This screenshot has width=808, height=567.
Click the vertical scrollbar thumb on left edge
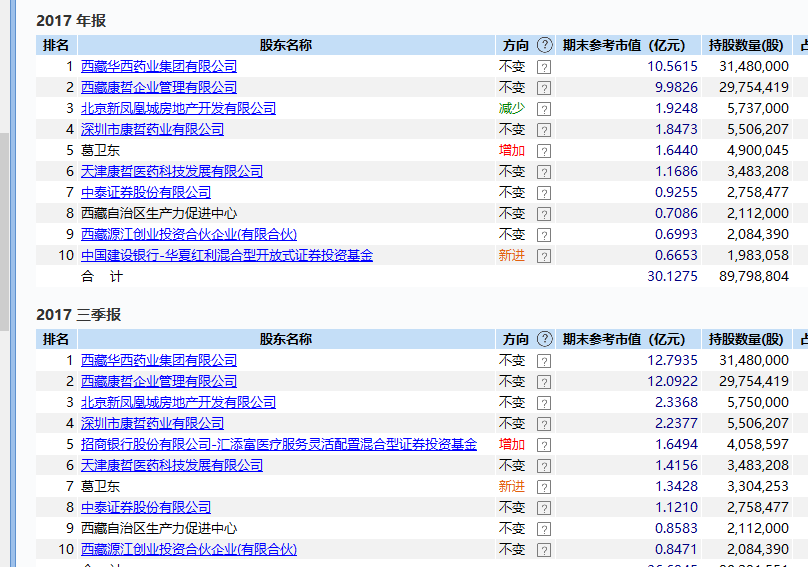[4, 231]
